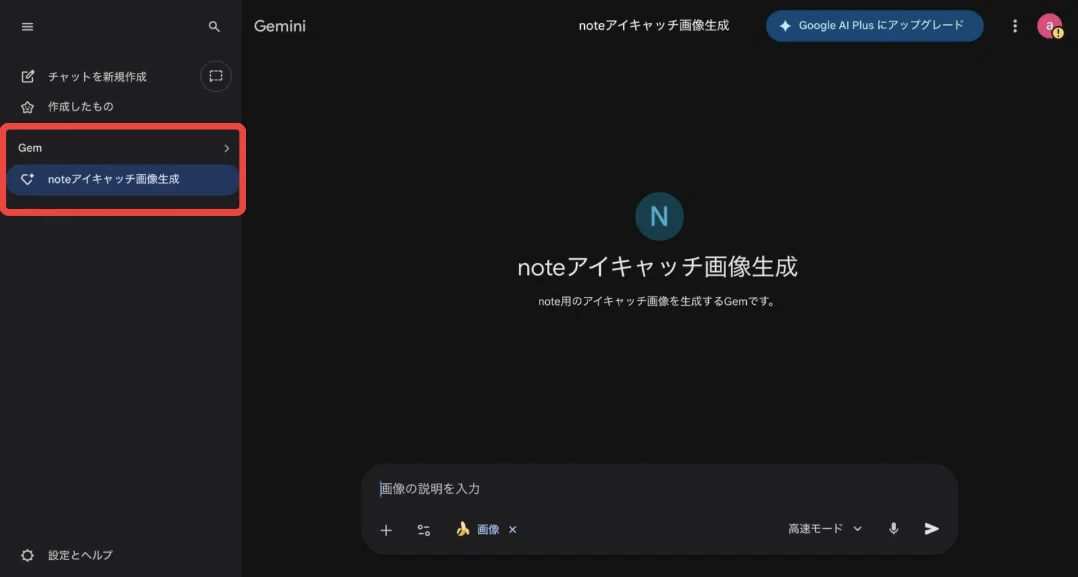1078x577 pixels.
Task: Click the Gem section heading
Action: (x=30, y=148)
